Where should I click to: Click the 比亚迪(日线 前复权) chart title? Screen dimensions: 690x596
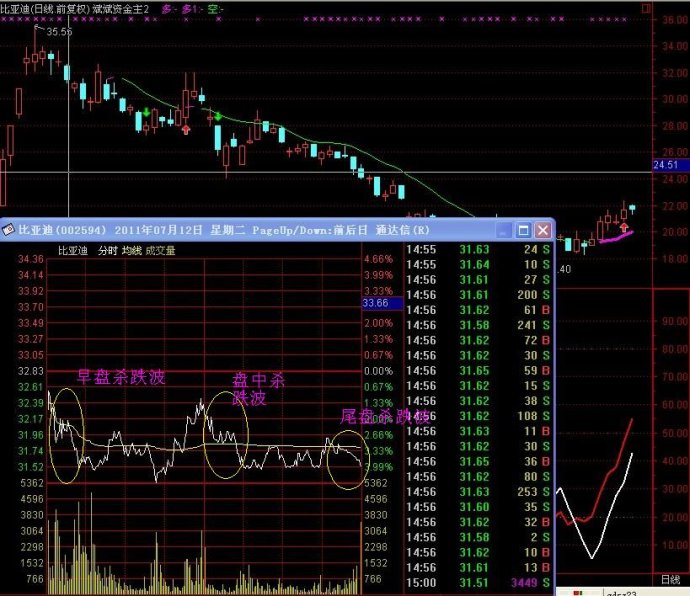[45, 9]
